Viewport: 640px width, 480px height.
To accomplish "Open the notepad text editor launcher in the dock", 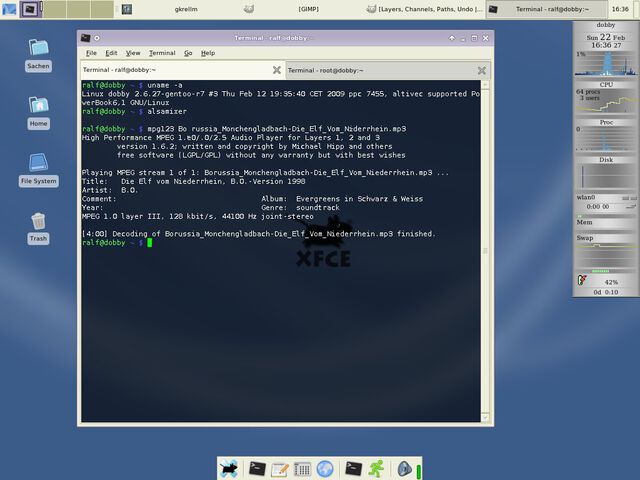I will tap(280, 469).
